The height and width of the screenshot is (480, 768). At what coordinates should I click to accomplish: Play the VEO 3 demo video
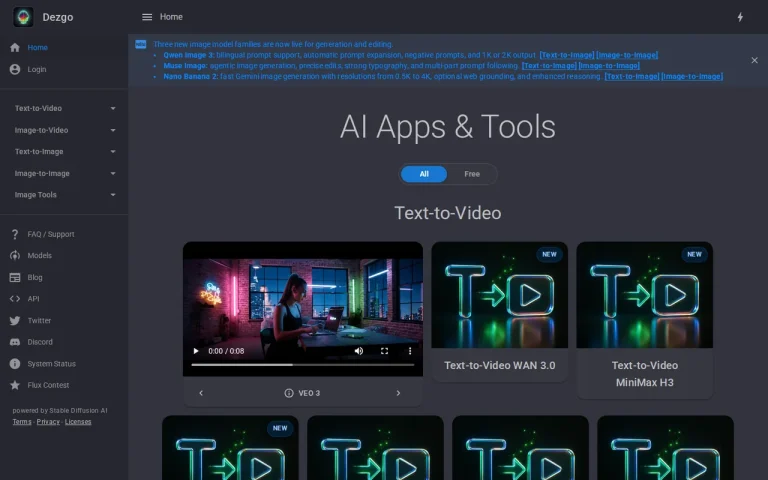(x=196, y=351)
